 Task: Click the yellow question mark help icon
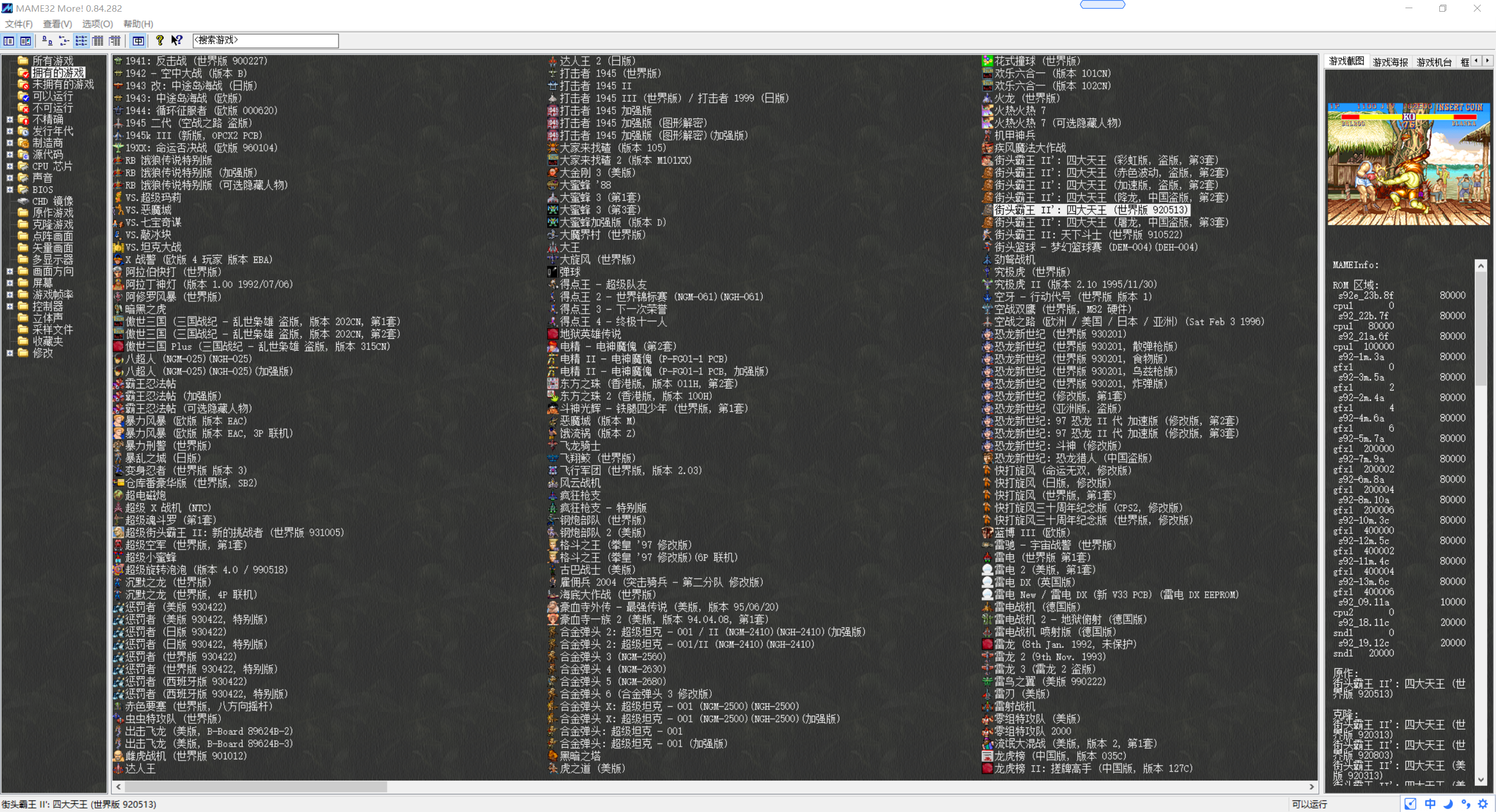click(160, 40)
